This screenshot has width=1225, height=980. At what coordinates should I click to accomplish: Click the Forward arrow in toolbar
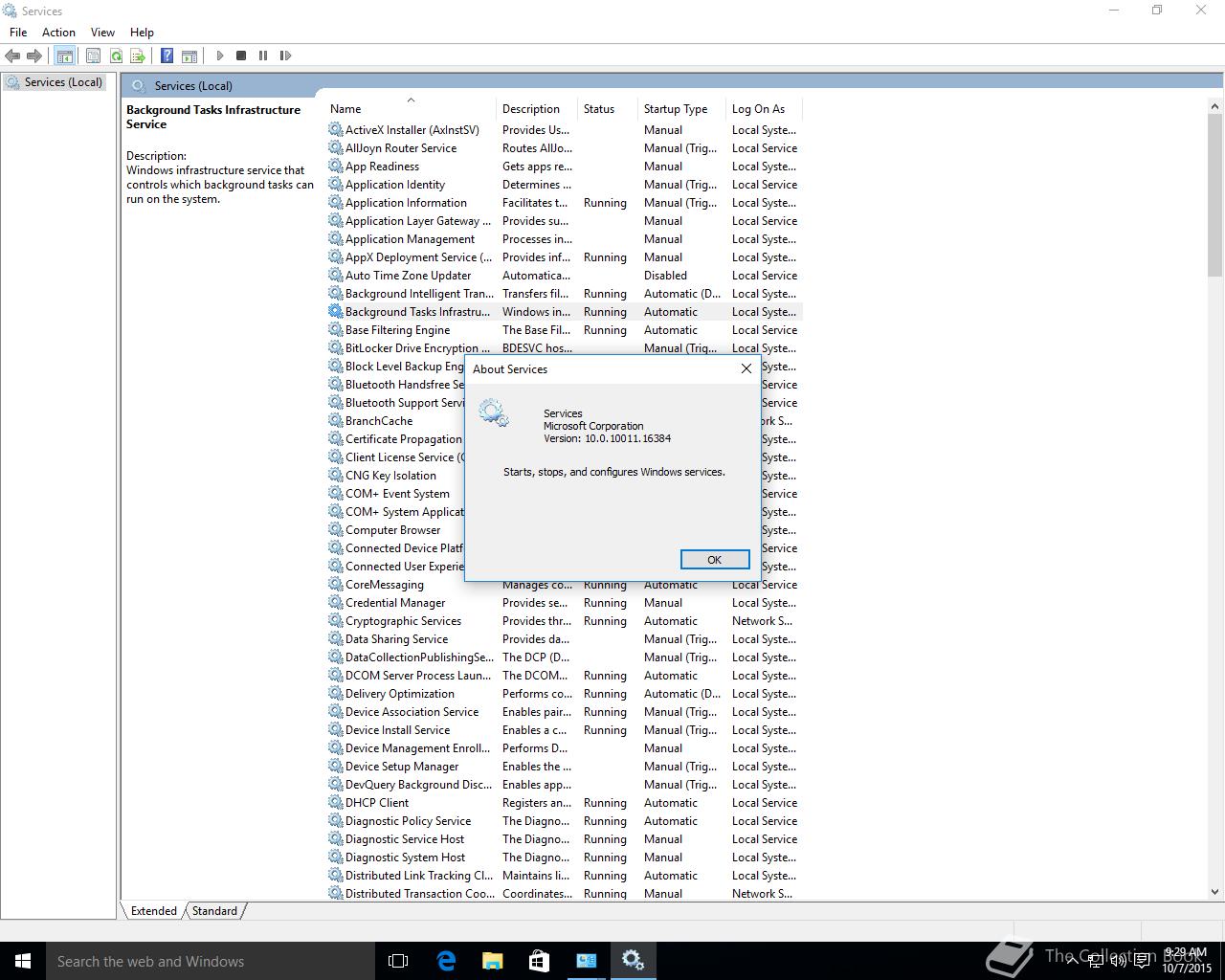(34, 56)
